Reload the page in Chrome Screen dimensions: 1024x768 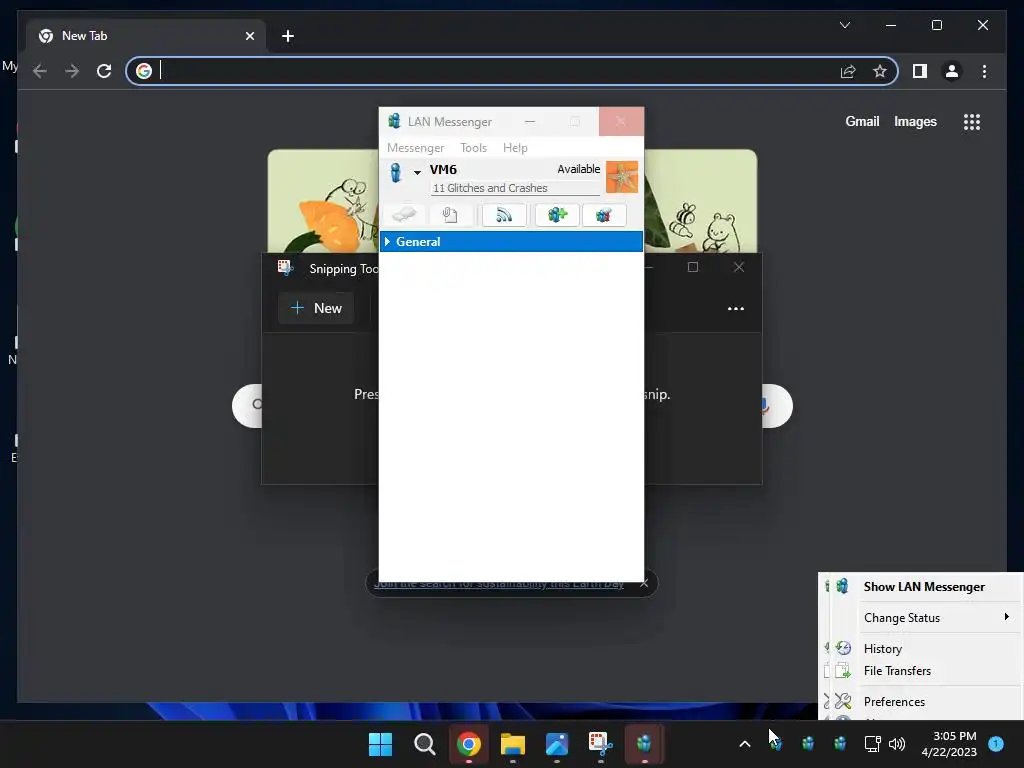104,71
